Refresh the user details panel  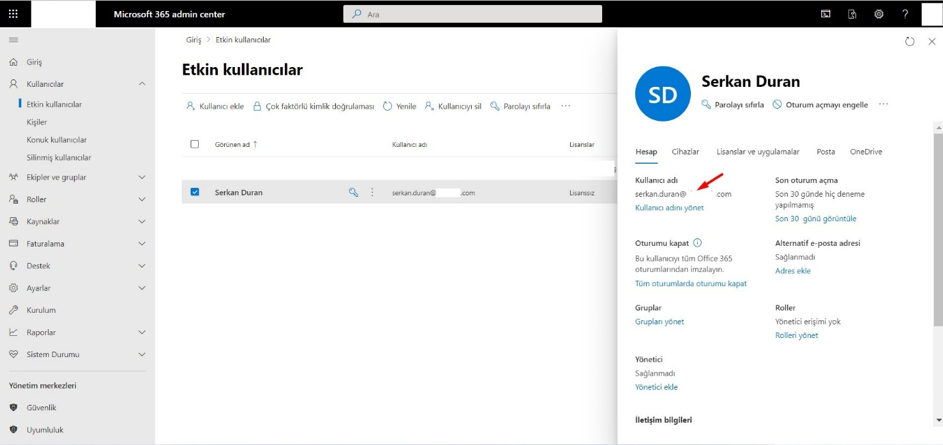tap(909, 41)
